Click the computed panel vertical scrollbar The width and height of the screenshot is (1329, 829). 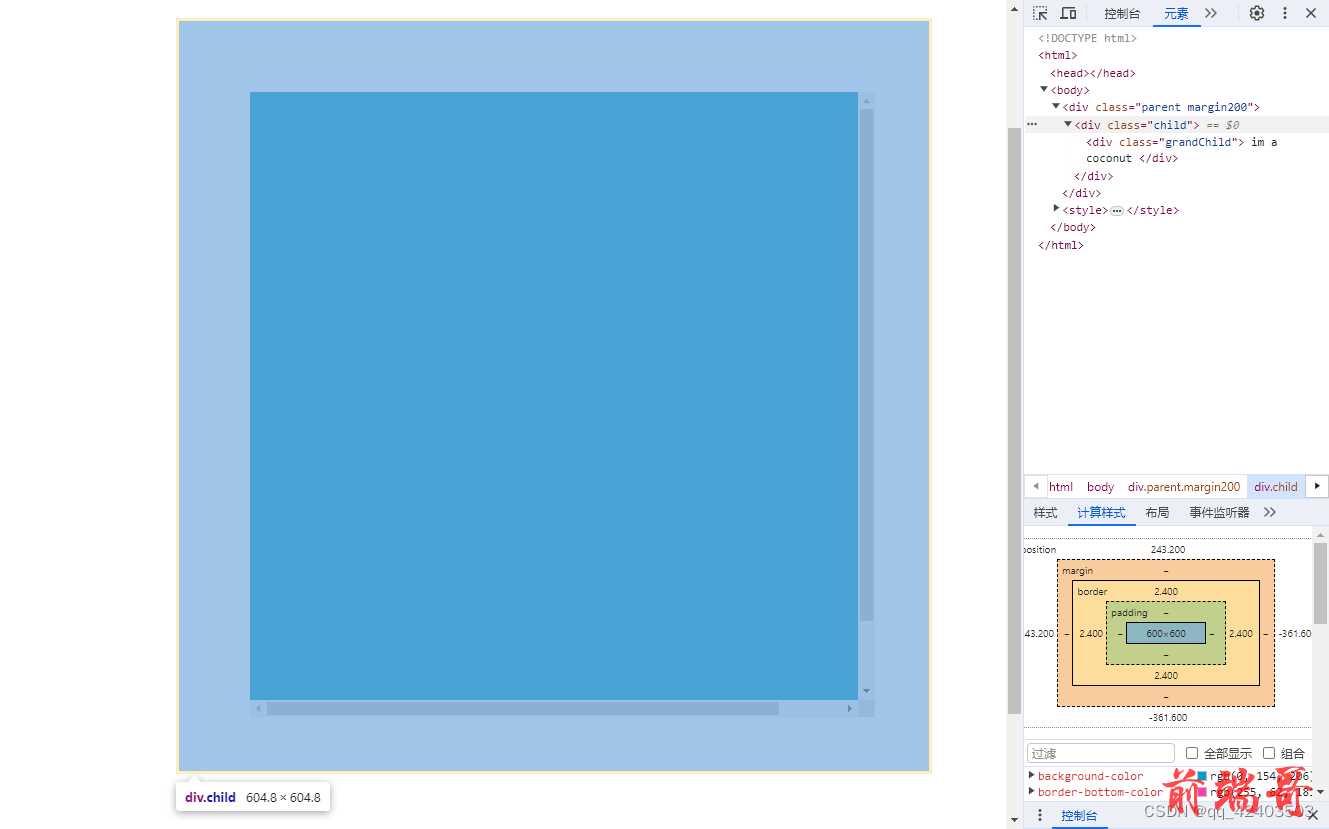(1320, 583)
